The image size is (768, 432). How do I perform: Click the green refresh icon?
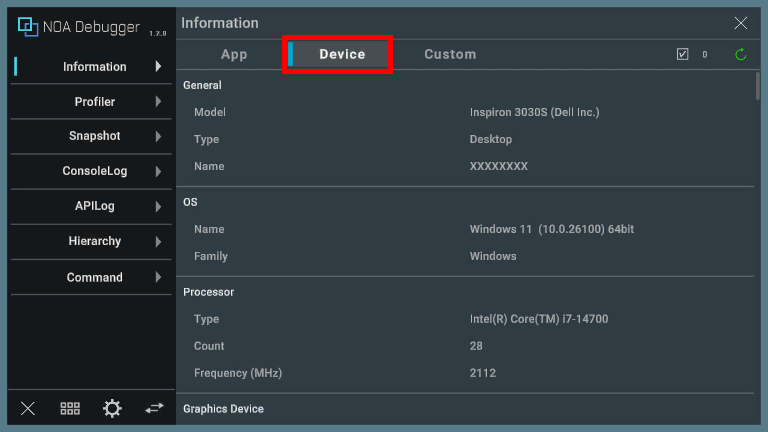[x=741, y=55]
